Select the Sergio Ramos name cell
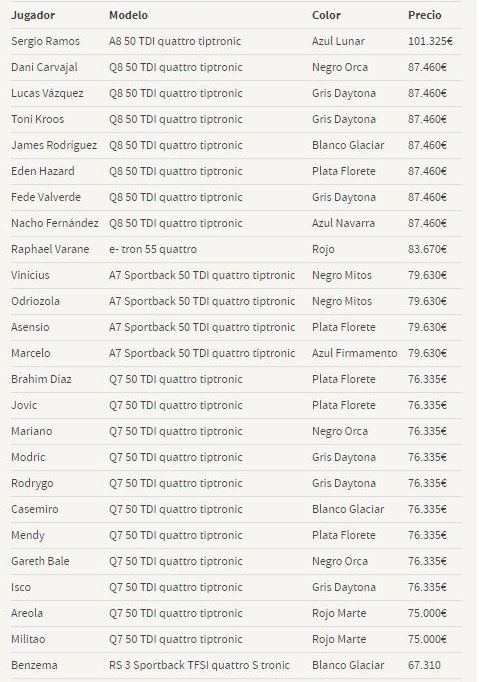Image resolution: width=479 pixels, height=682 pixels. [46, 41]
